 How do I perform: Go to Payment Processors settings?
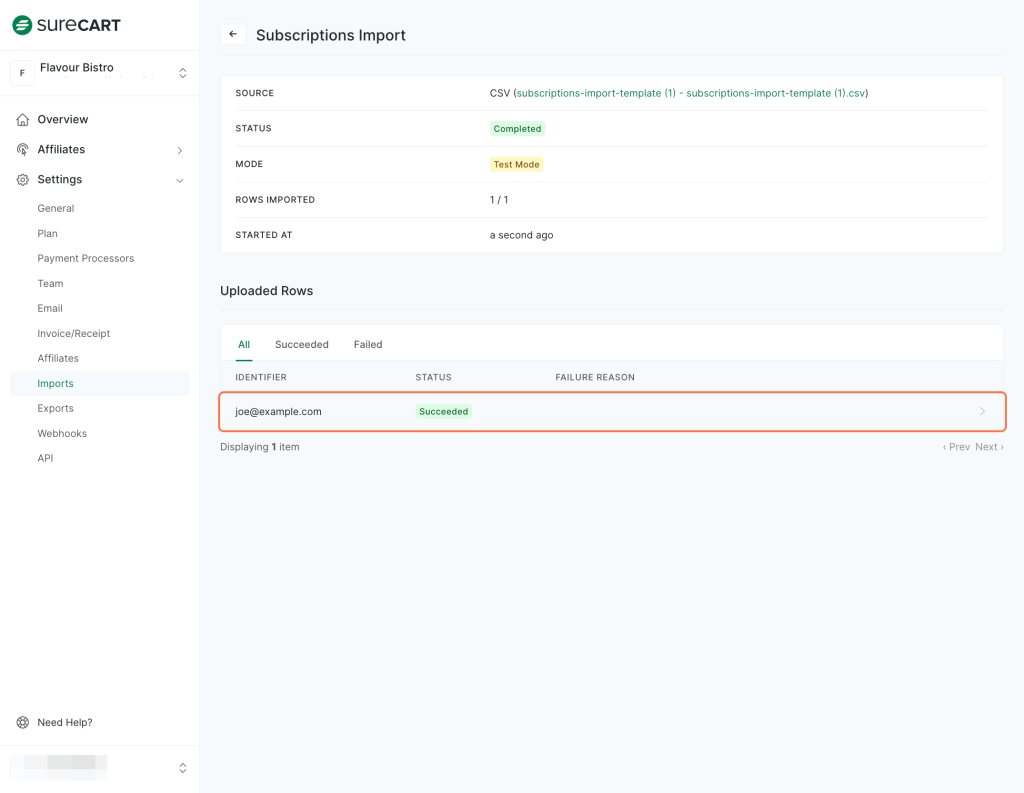coord(85,259)
